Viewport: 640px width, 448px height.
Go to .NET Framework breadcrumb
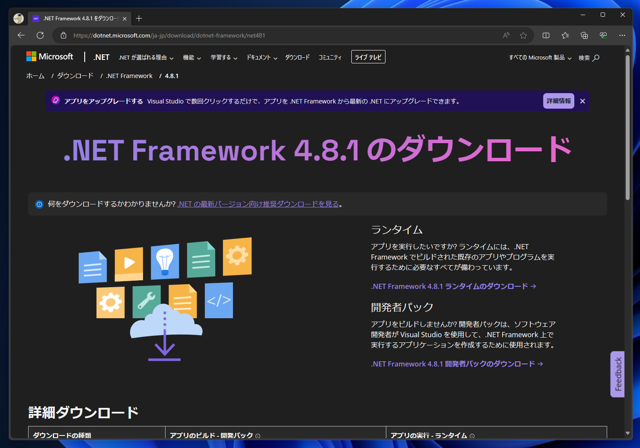129,76
